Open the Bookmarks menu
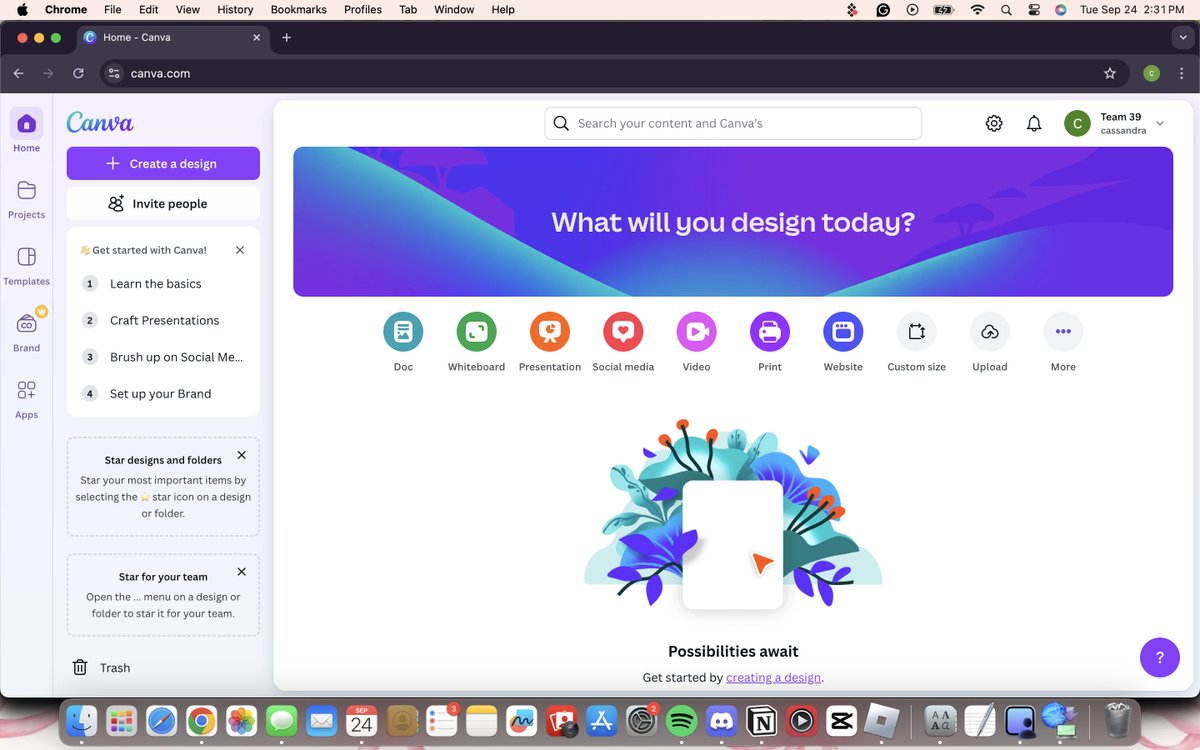1200x750 pixels. tap(298, 9)
